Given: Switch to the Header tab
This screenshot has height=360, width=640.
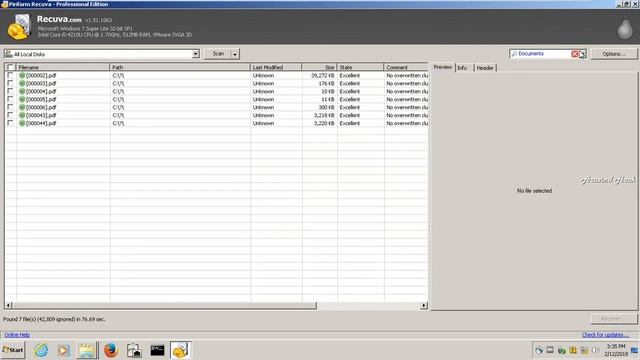Looking at the screenshot, I should pos(485,68).
